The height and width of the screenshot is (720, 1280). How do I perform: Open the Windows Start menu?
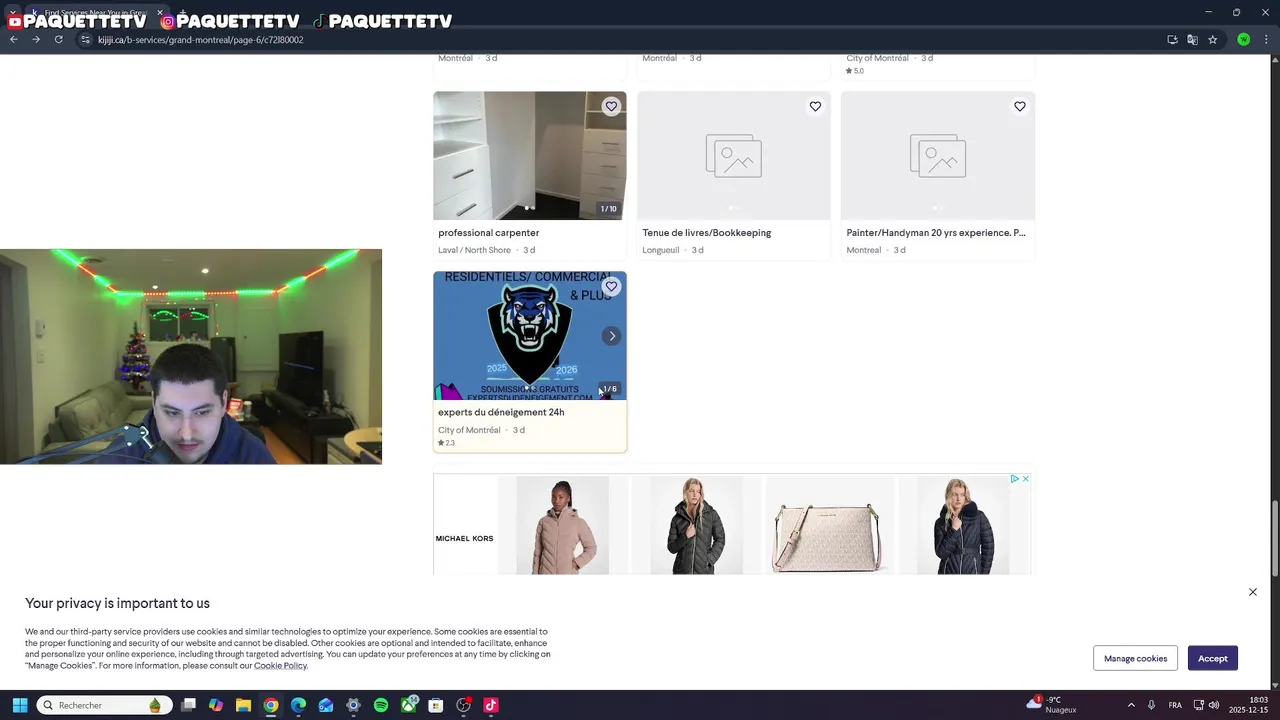pos(19,705)
